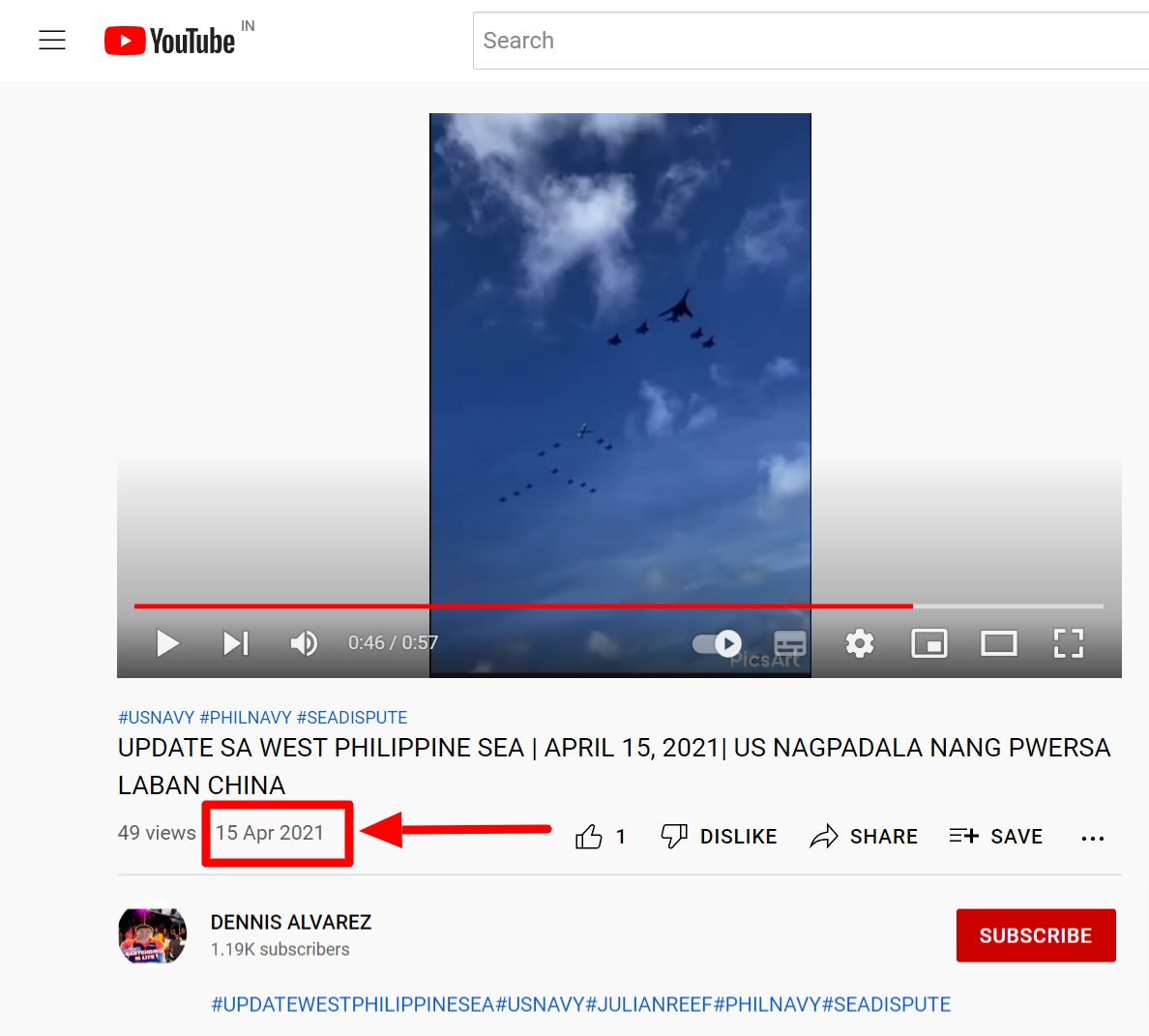Subscribe to DENNIS ALVAREZ channel

coord(1036,935)
